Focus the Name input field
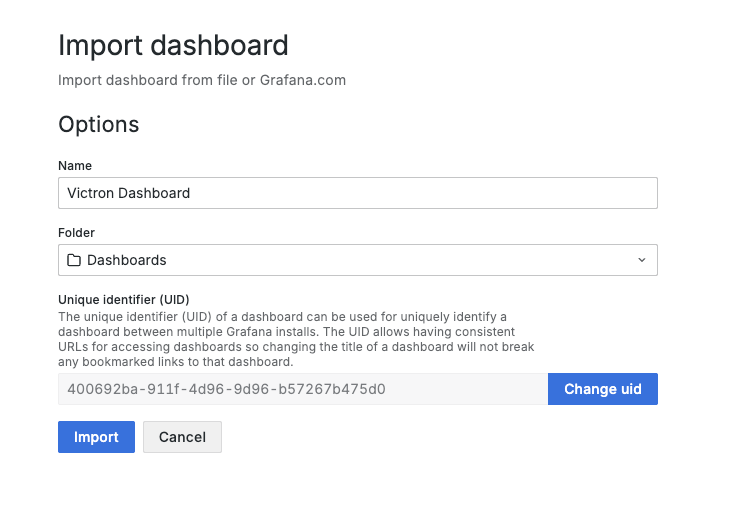Viewport: 729px width, 510px height. click(358, 193)
